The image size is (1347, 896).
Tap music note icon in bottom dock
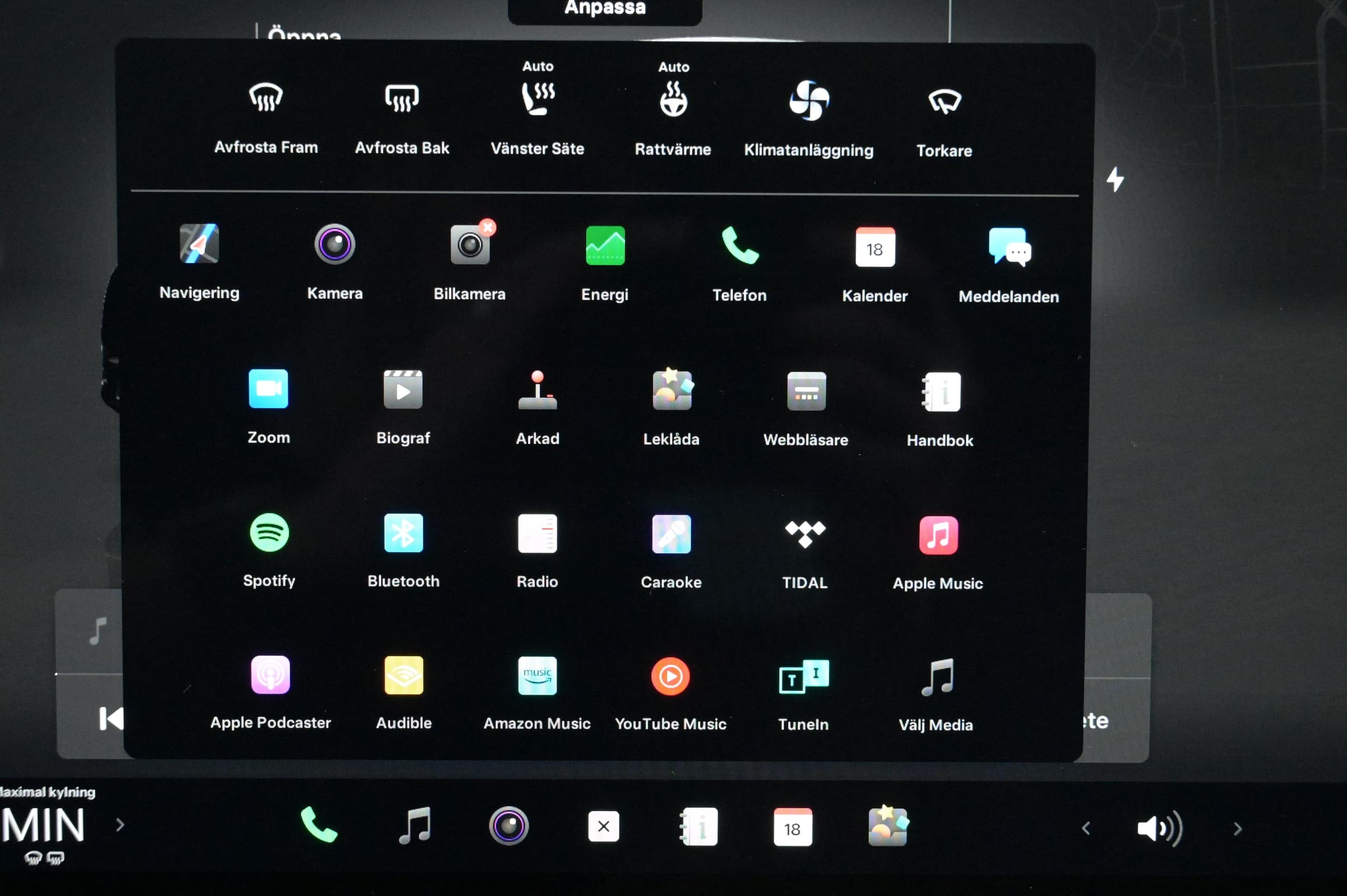[x=415, y=825]
